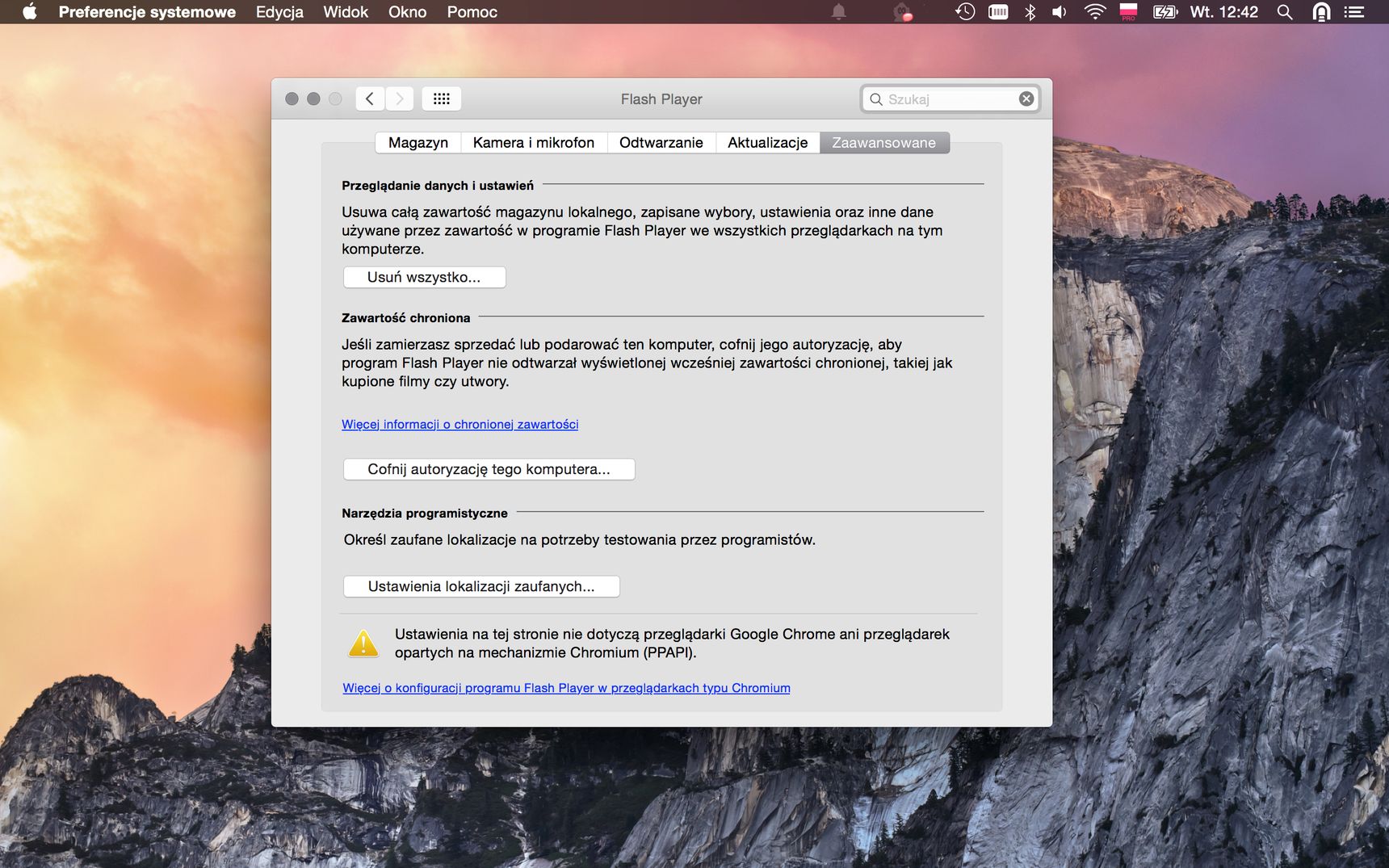This screenshot has height=868, width=1389.
Task: Open the battery charging status icon
Action: (x=1165, y=12)
